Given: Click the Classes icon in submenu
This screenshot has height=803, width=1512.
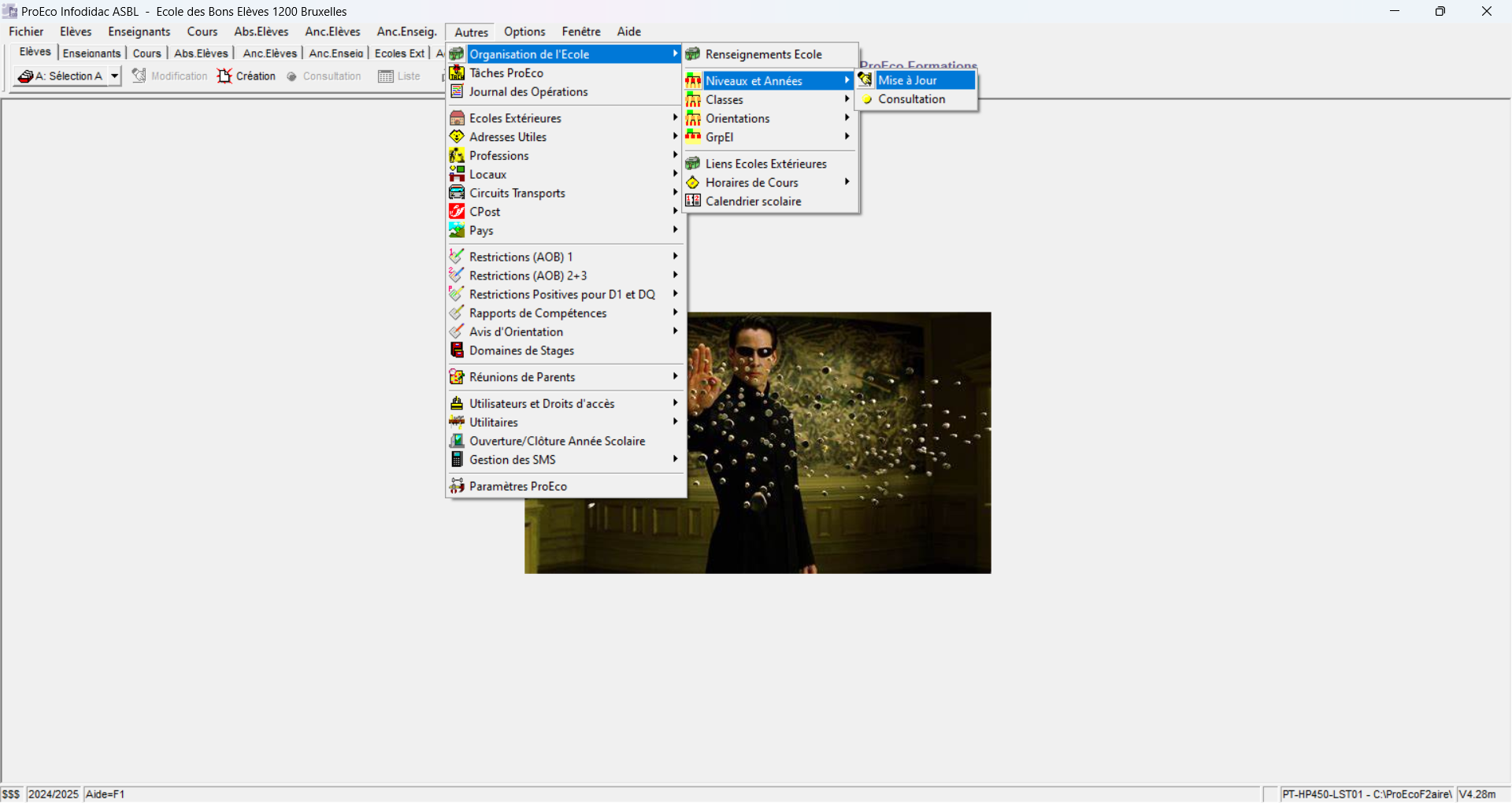Looking at the screenshot, I should (693, 100).
